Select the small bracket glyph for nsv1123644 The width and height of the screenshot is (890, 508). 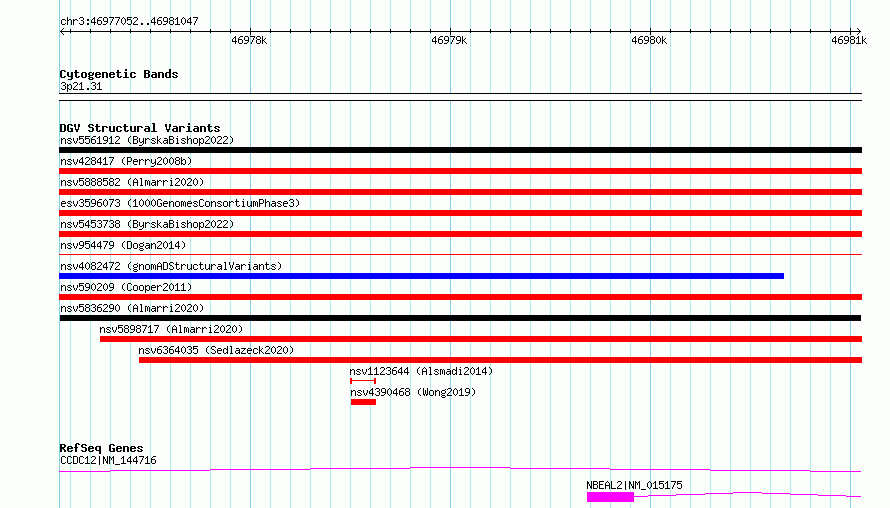363,381
